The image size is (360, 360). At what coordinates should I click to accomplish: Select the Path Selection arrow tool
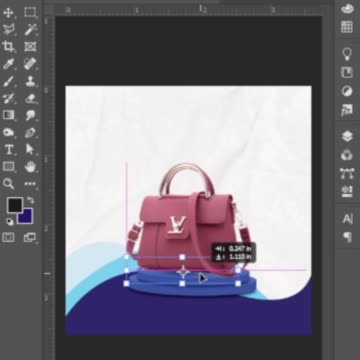(x=30, y=149)
